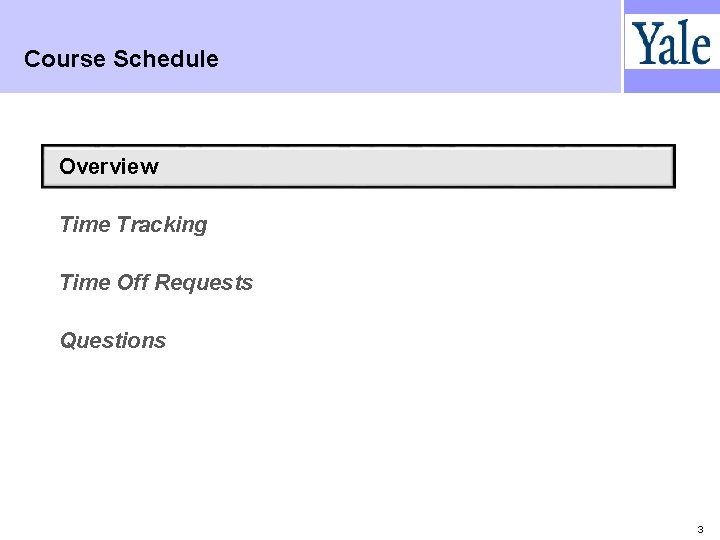
Task: Click the Yale logo
Action: (671, 42)
